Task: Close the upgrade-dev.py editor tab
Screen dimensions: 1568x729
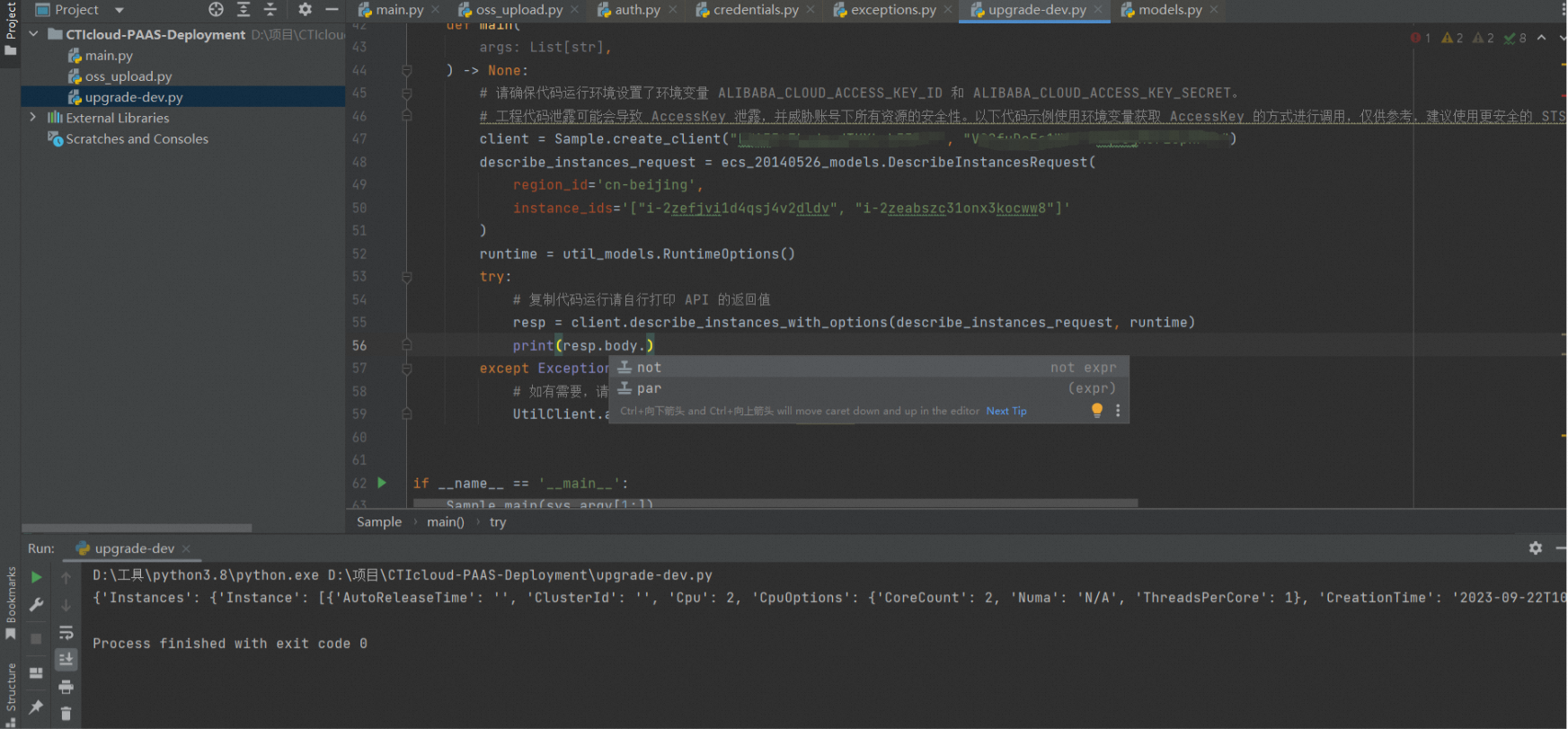Action: point(1098,10)
